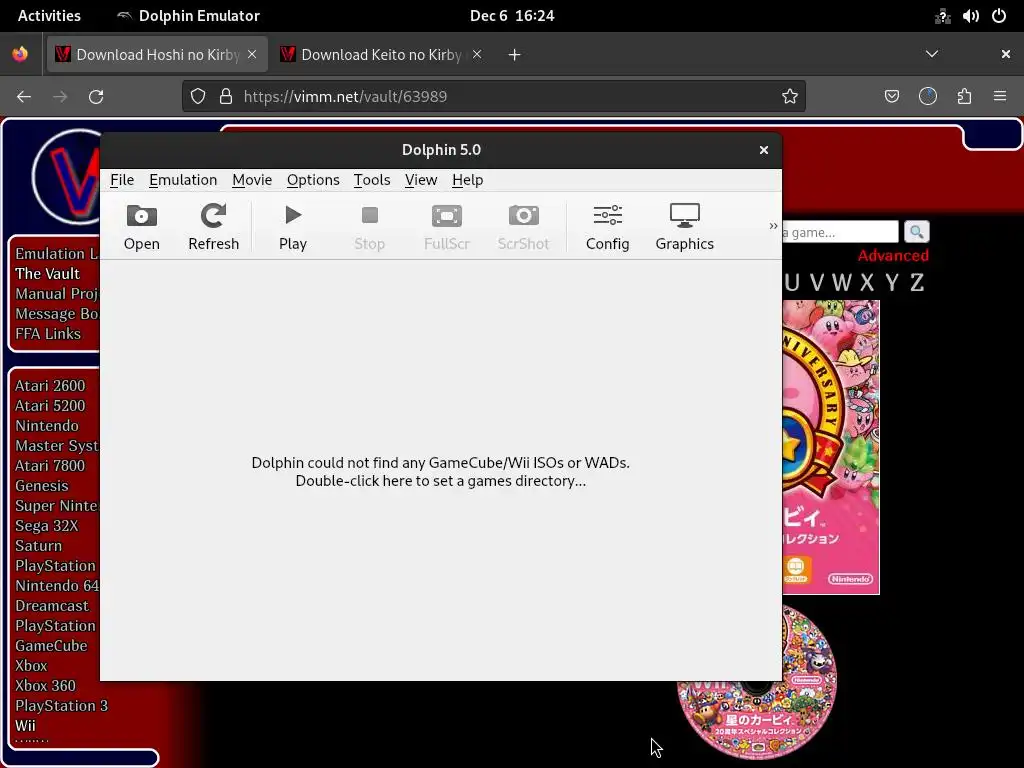Click the Vimm search magnifier button

[916, 232]
